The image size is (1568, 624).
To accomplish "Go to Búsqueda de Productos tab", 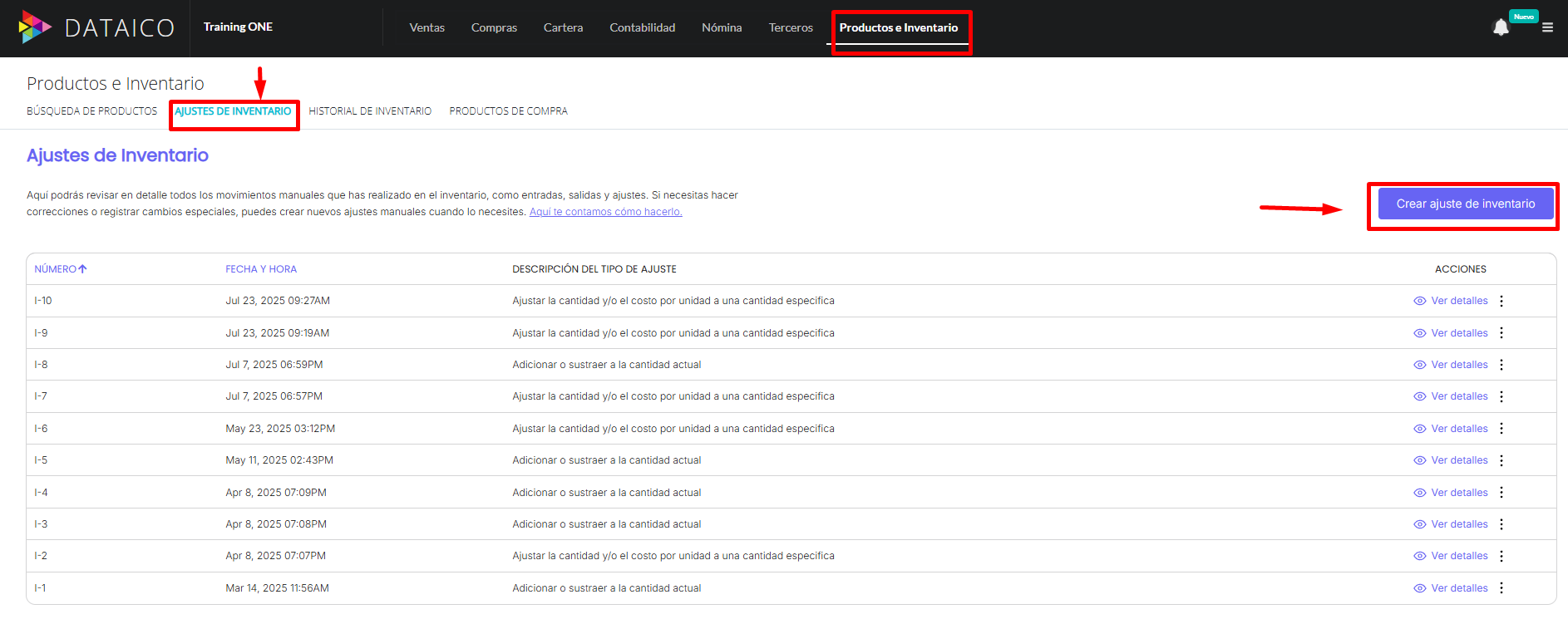I will [x=91, y=111].
